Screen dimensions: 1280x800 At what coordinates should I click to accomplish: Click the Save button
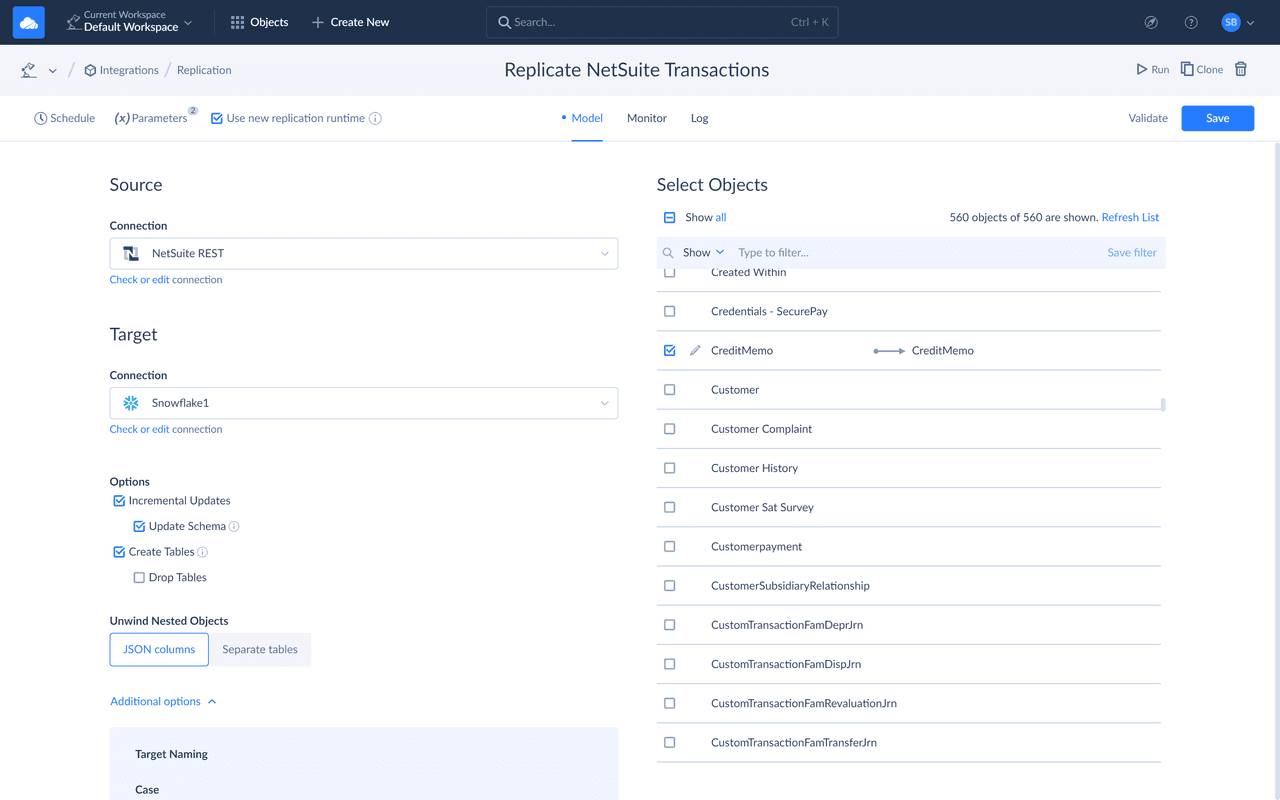pos(1218,118)
